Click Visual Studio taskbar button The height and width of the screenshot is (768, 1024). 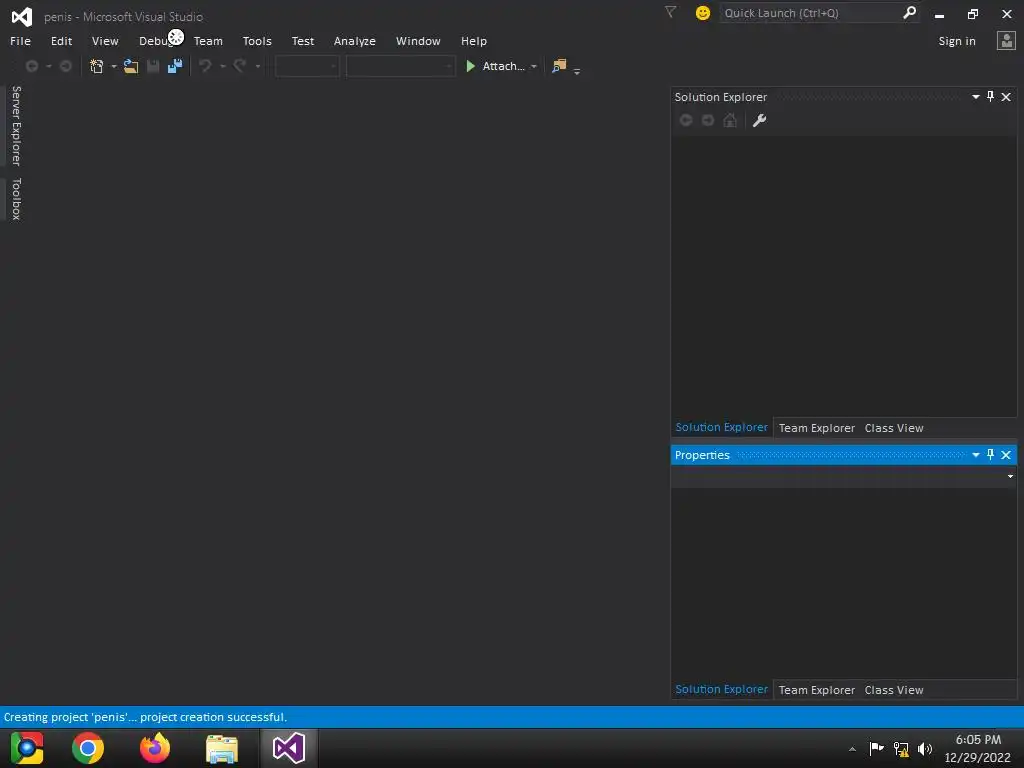(x=289, y=748)
